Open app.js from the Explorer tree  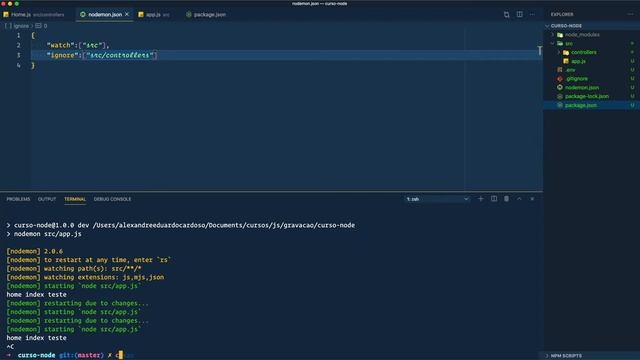[578, 61]
